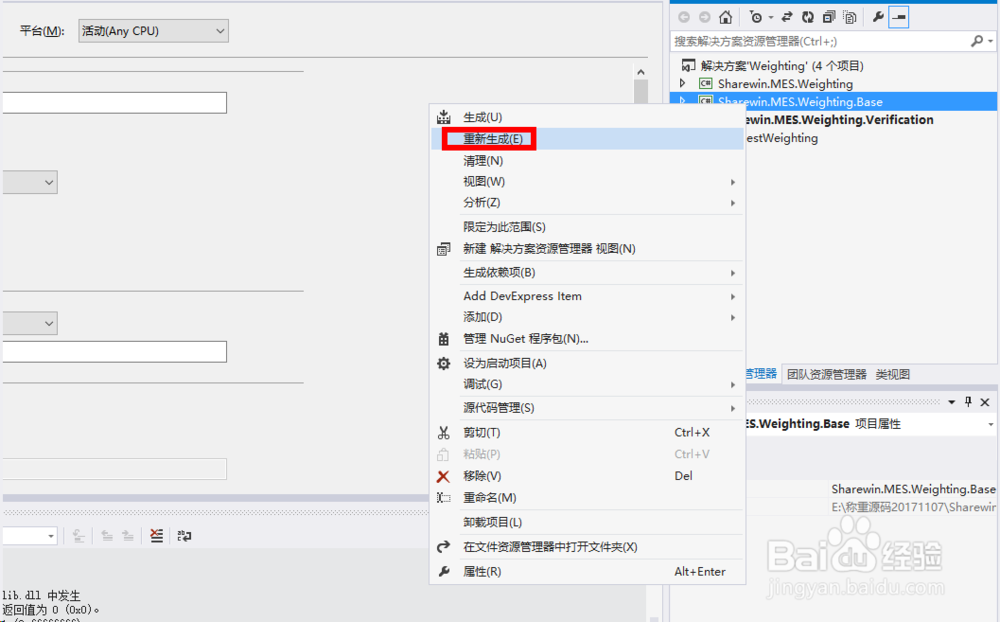1000x622 pixels.
Task: Refresh the Solution Explorer
Action: (x=807, y=17)
